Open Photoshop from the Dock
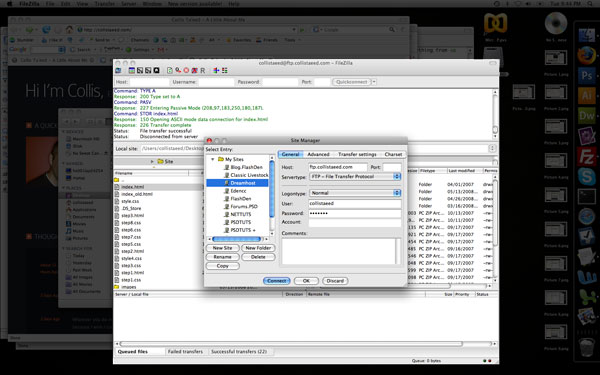Screen dimensions: 600x375 pyautogui.click(x=586, y=75)
